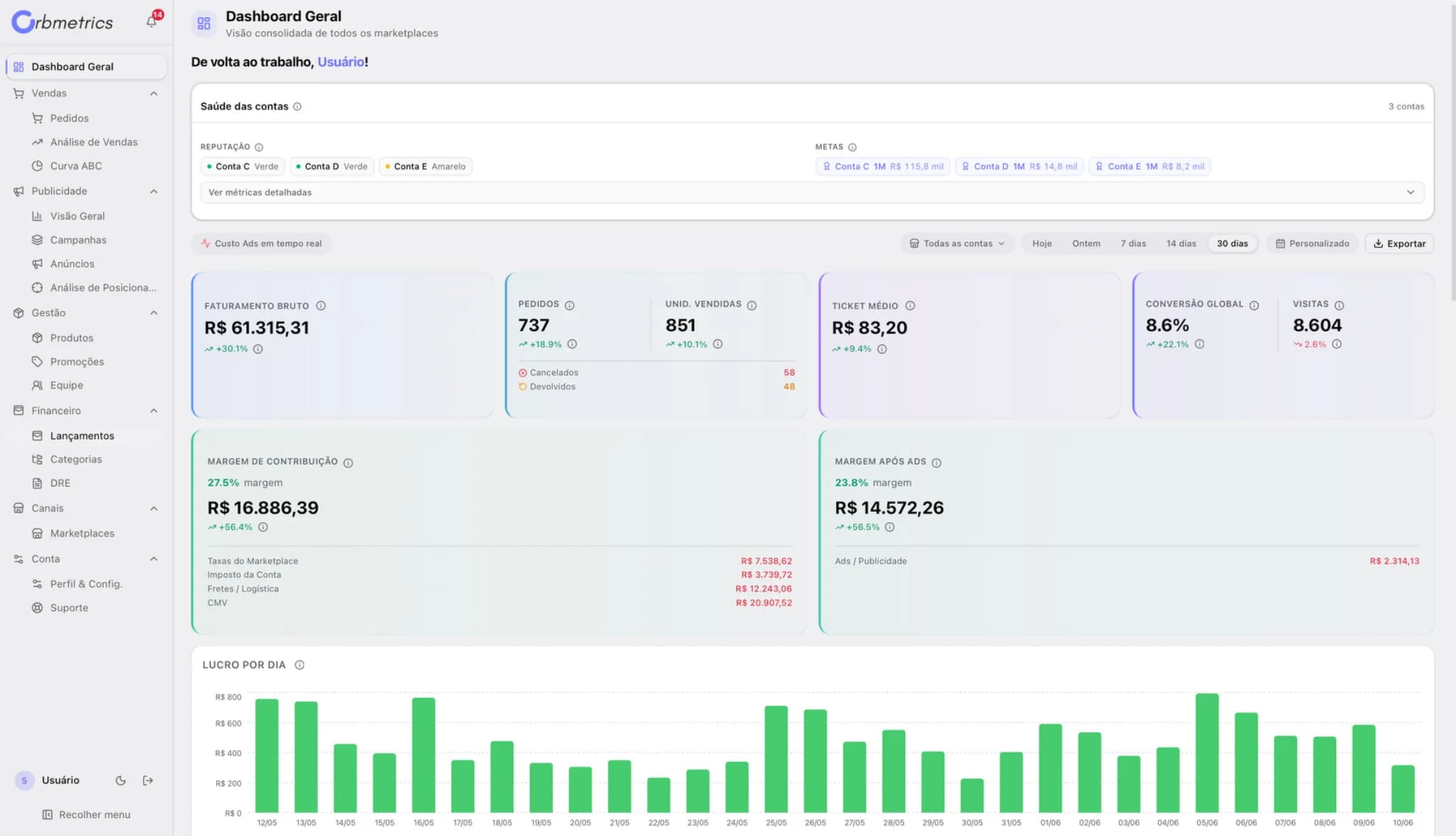Click info icon beside Unid. Vendidas

tap(751, 305)
